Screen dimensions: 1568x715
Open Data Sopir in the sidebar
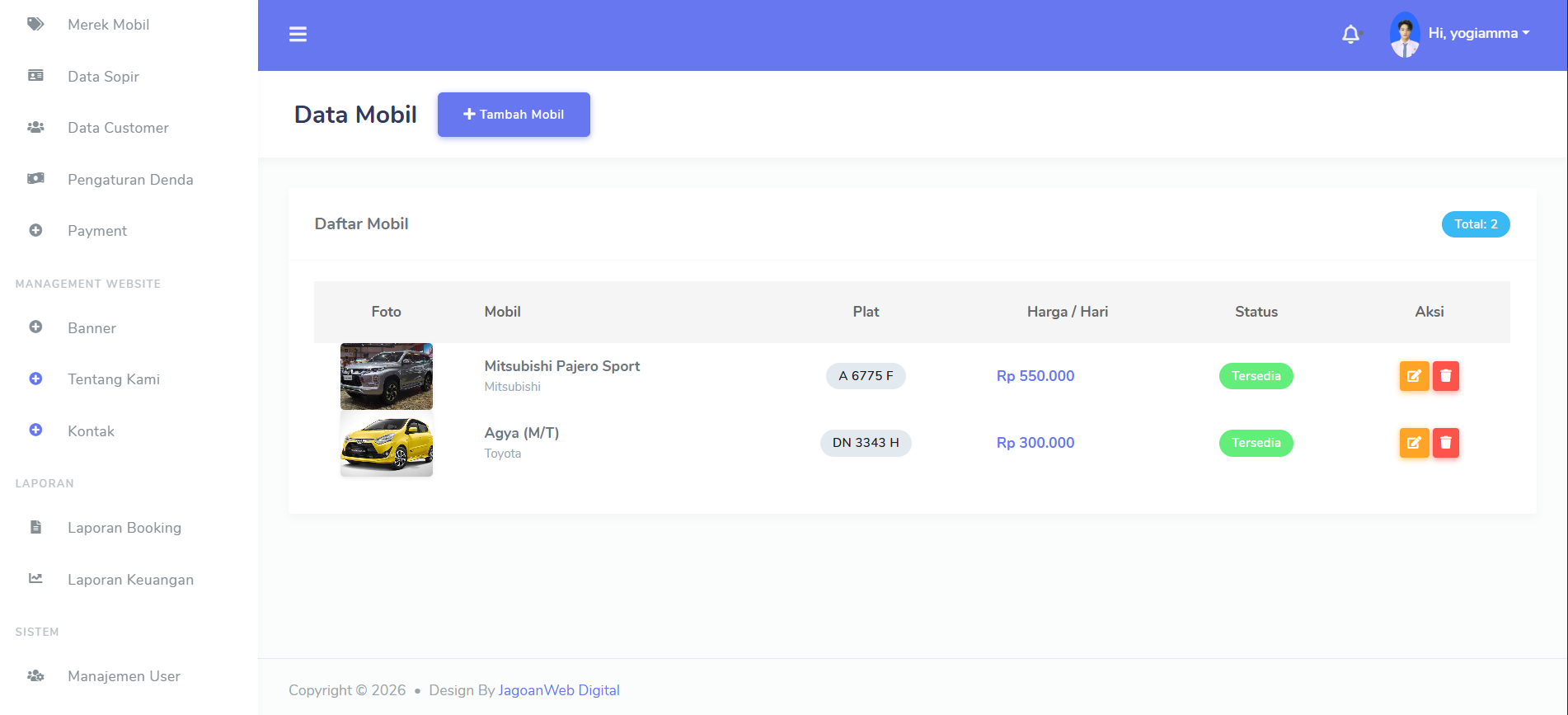[103, 77]
